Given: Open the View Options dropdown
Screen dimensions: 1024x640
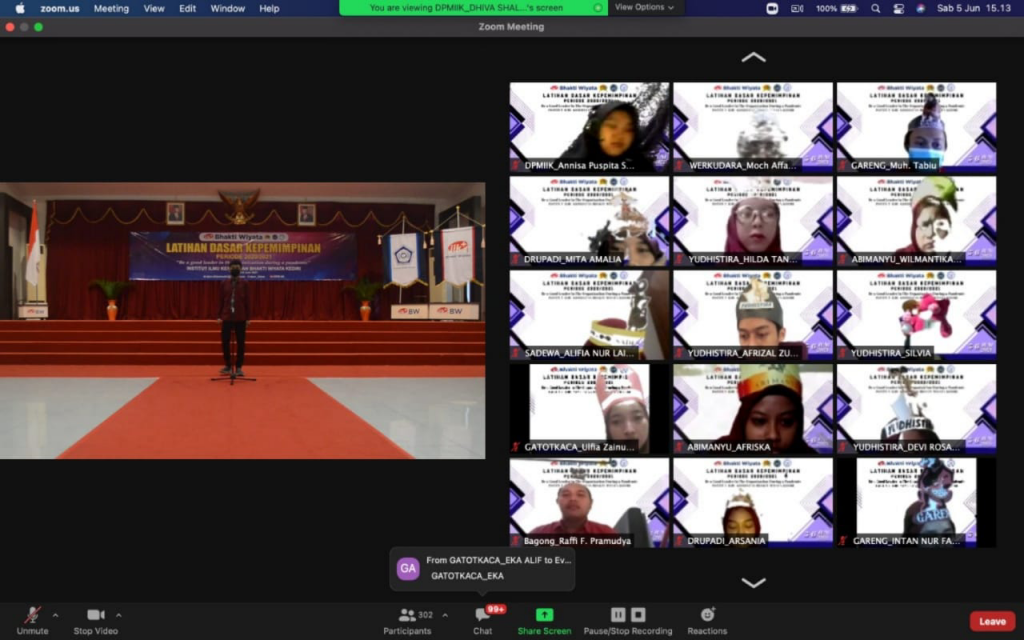Looking at the screenshot, I should (x=644, y=8).
